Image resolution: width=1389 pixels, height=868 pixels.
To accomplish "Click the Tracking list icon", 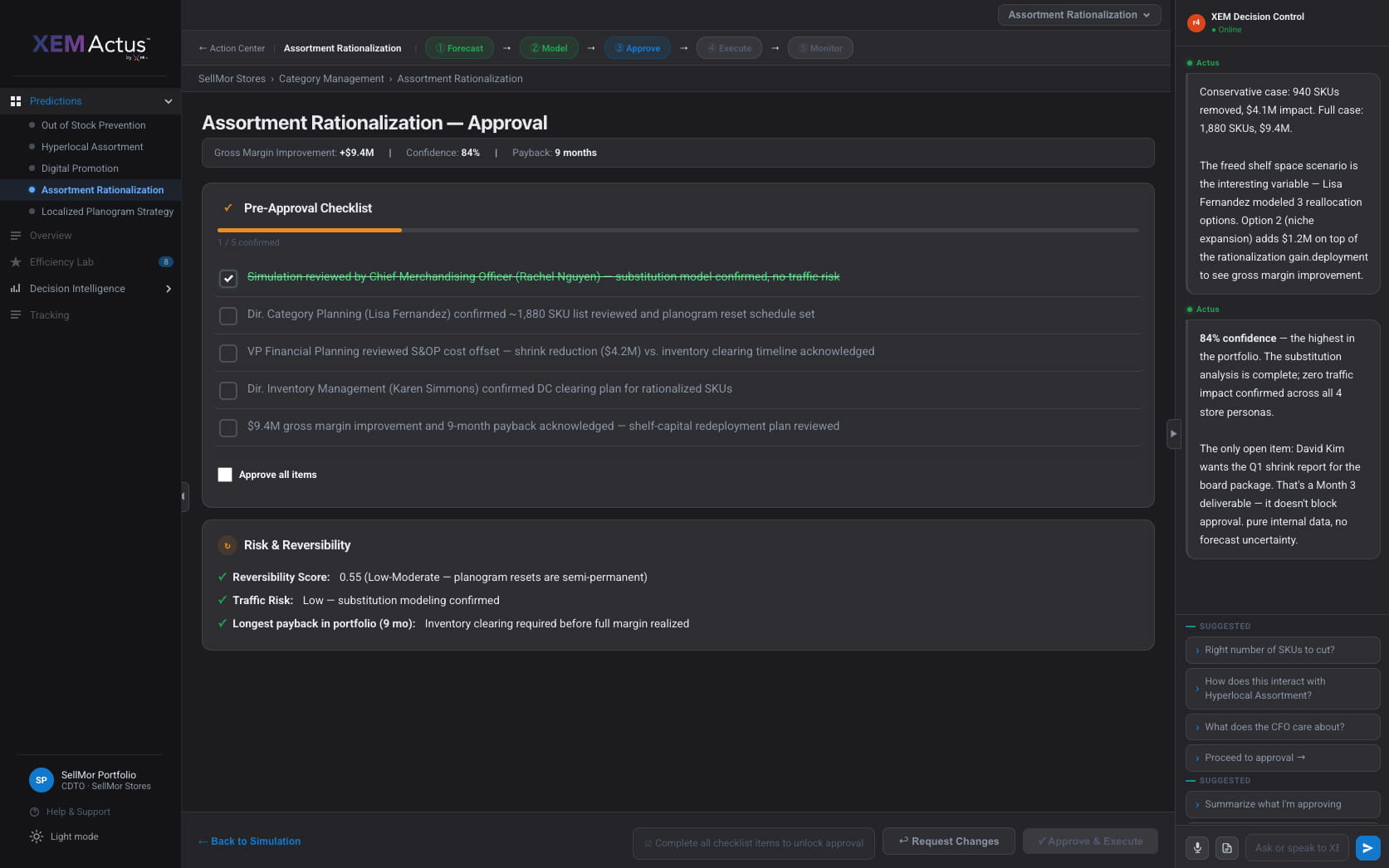I will click(x=15, y=315).
